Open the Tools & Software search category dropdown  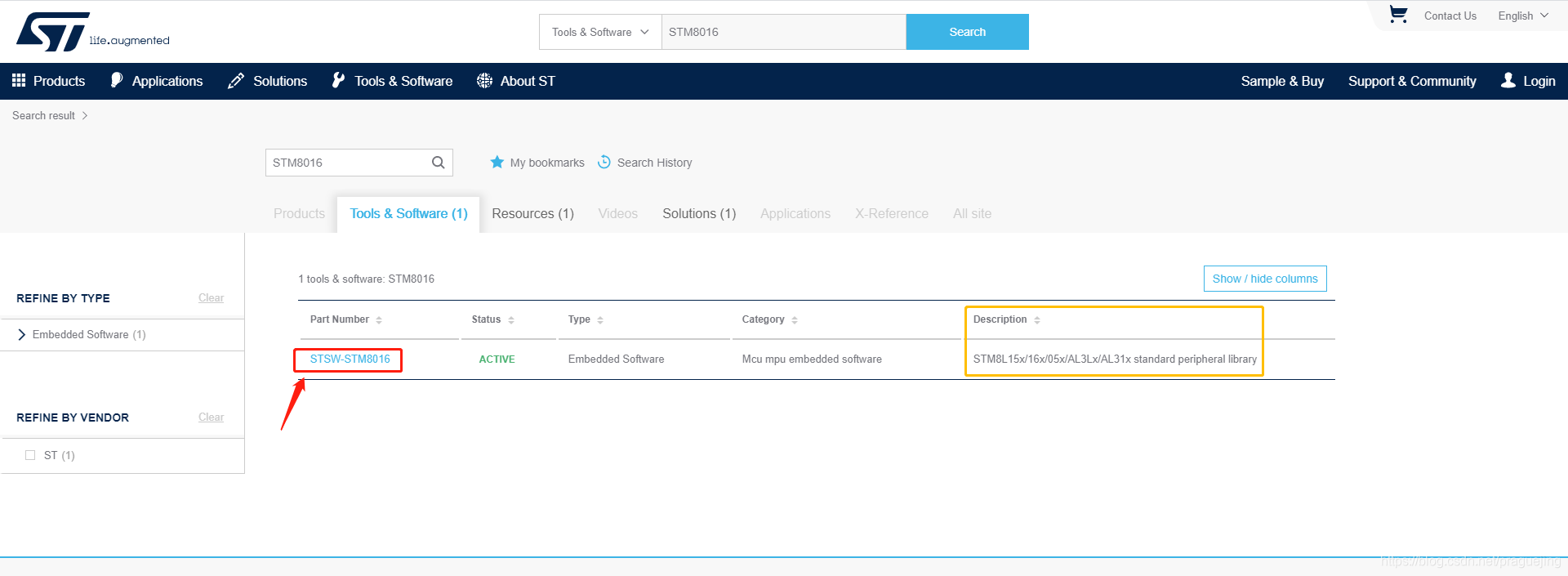(x=600, y=32)
